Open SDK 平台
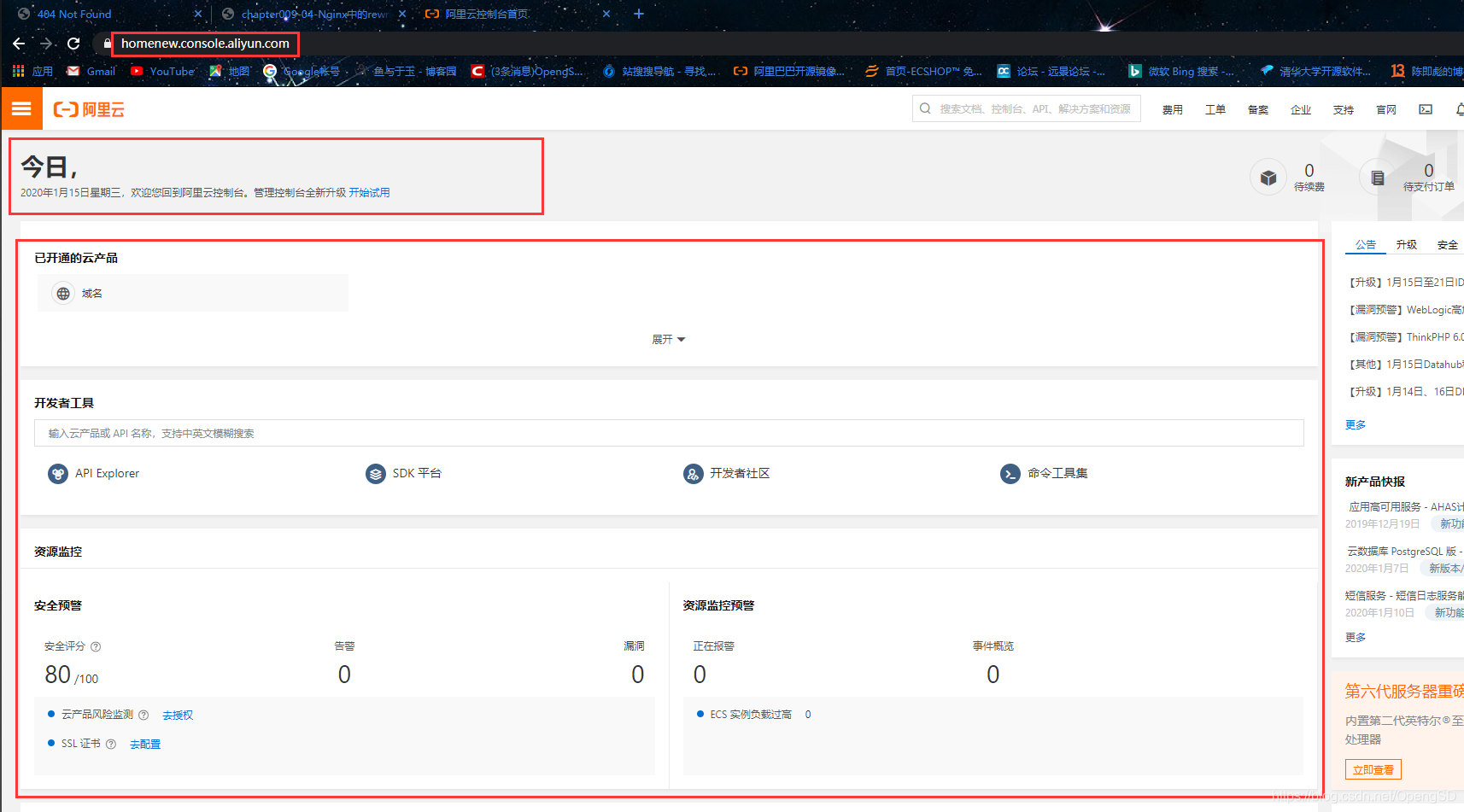1464x812 pixels. point(404,473)
